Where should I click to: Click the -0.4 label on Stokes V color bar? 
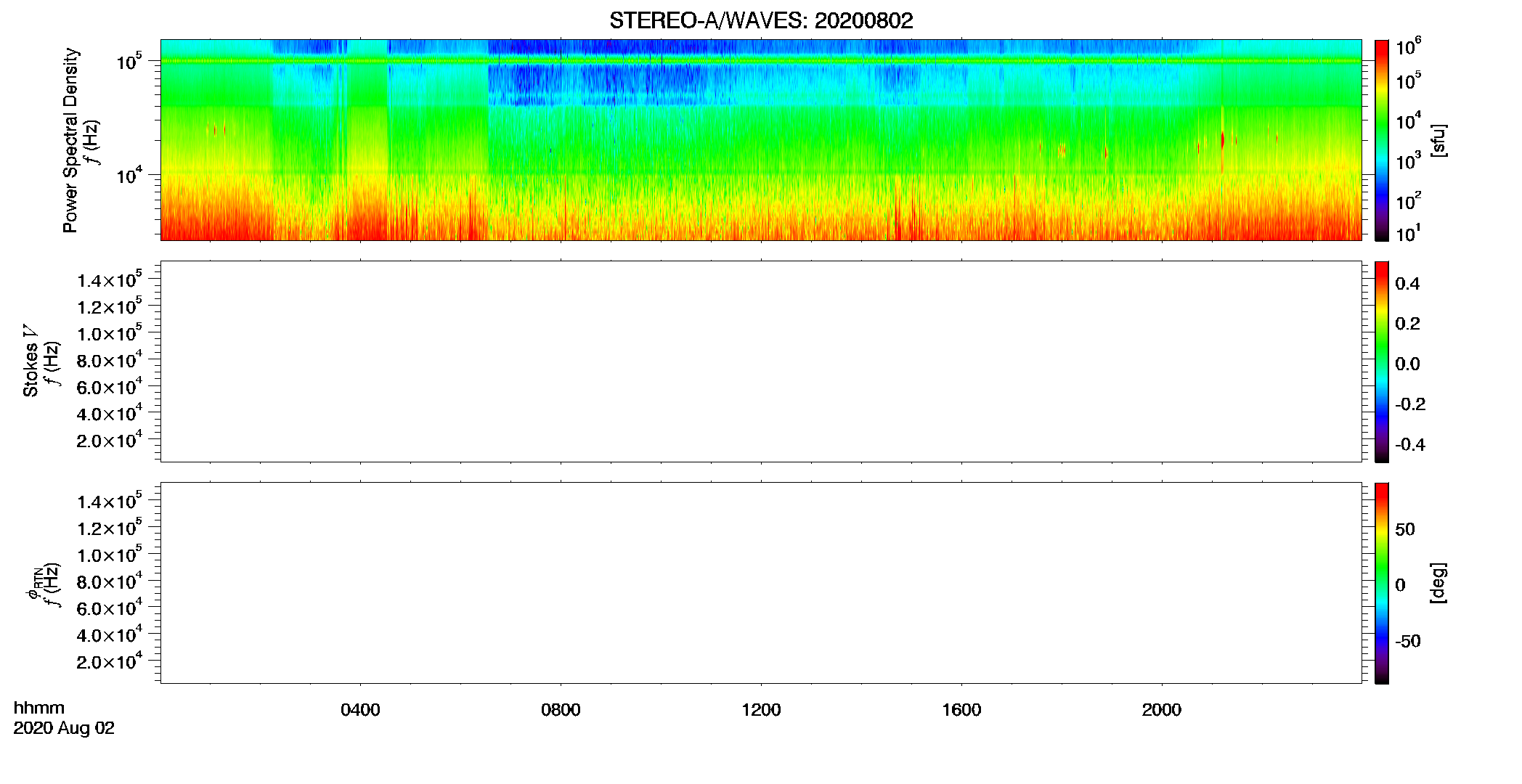tap(1410, 444)
